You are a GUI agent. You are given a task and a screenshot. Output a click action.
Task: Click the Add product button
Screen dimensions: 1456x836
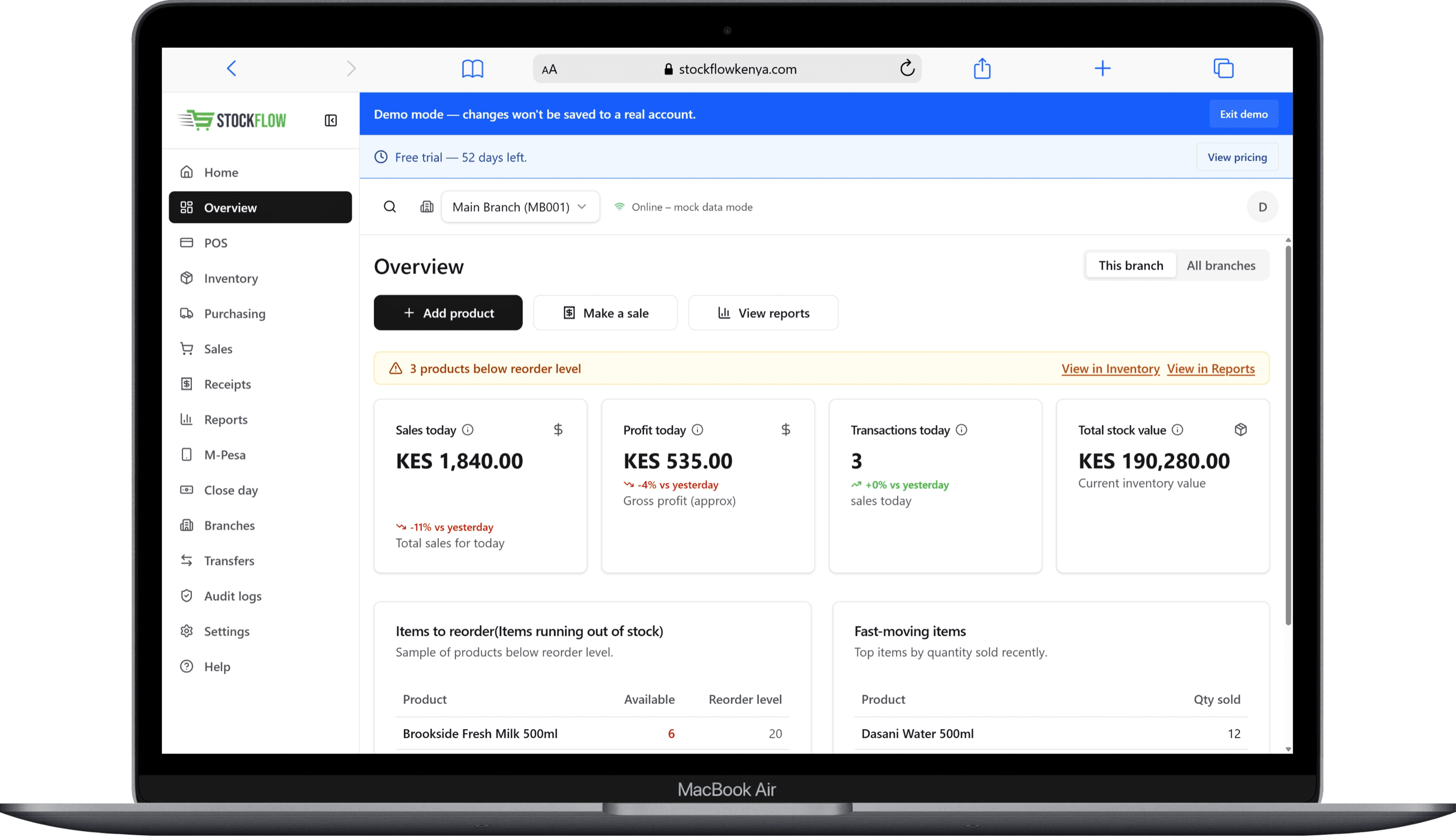pyautogui.click(x=447, y=313)
